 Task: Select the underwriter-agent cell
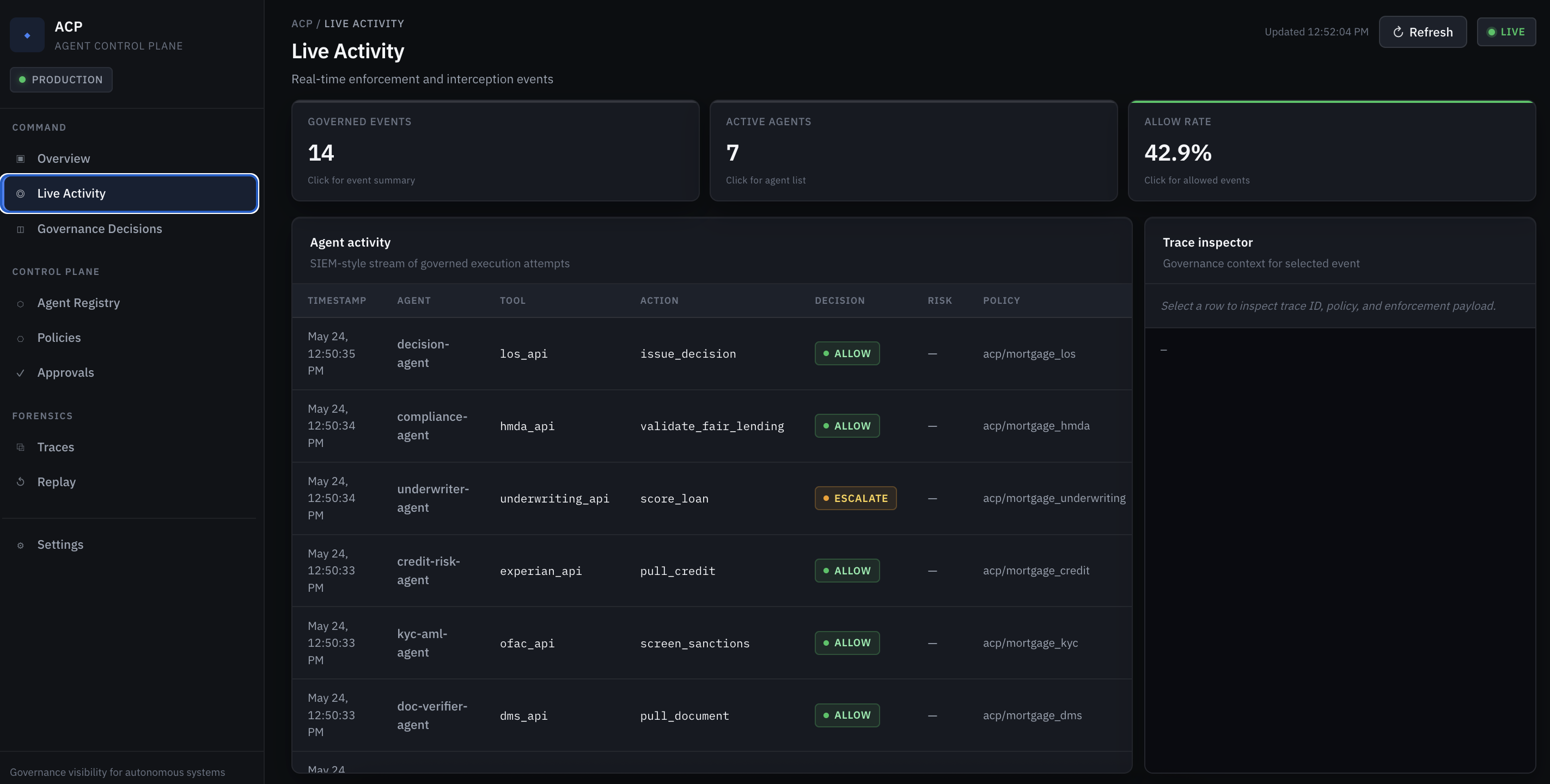[432, 498]
